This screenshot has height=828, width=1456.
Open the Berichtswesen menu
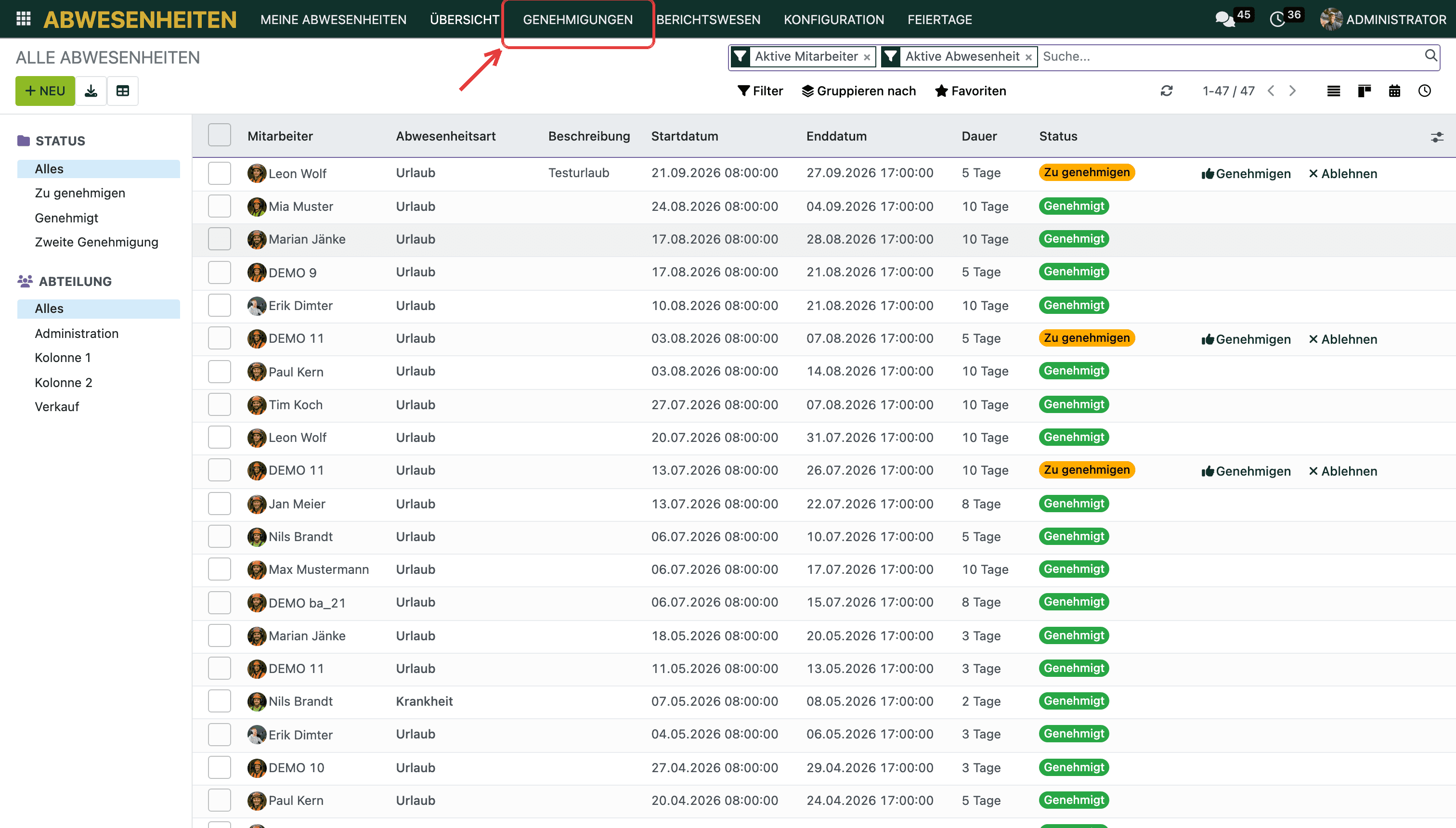708,19
